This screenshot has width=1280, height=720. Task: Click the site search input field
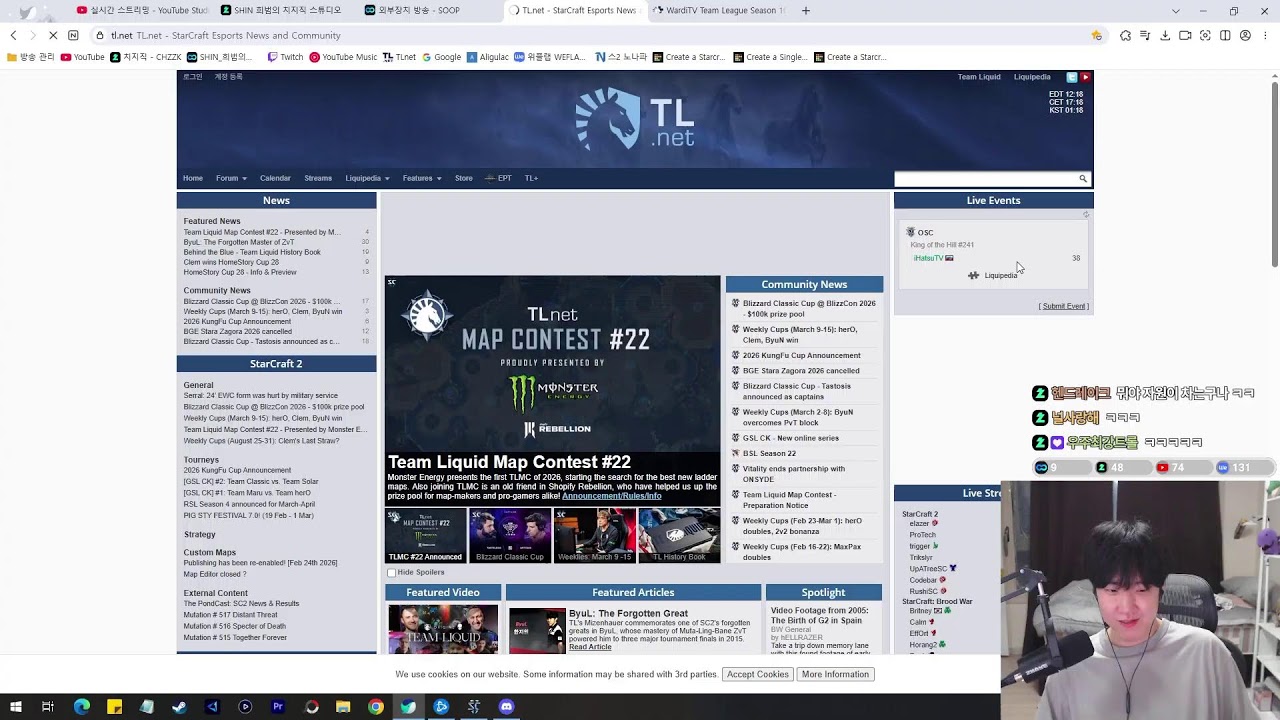tap(985, 179)
